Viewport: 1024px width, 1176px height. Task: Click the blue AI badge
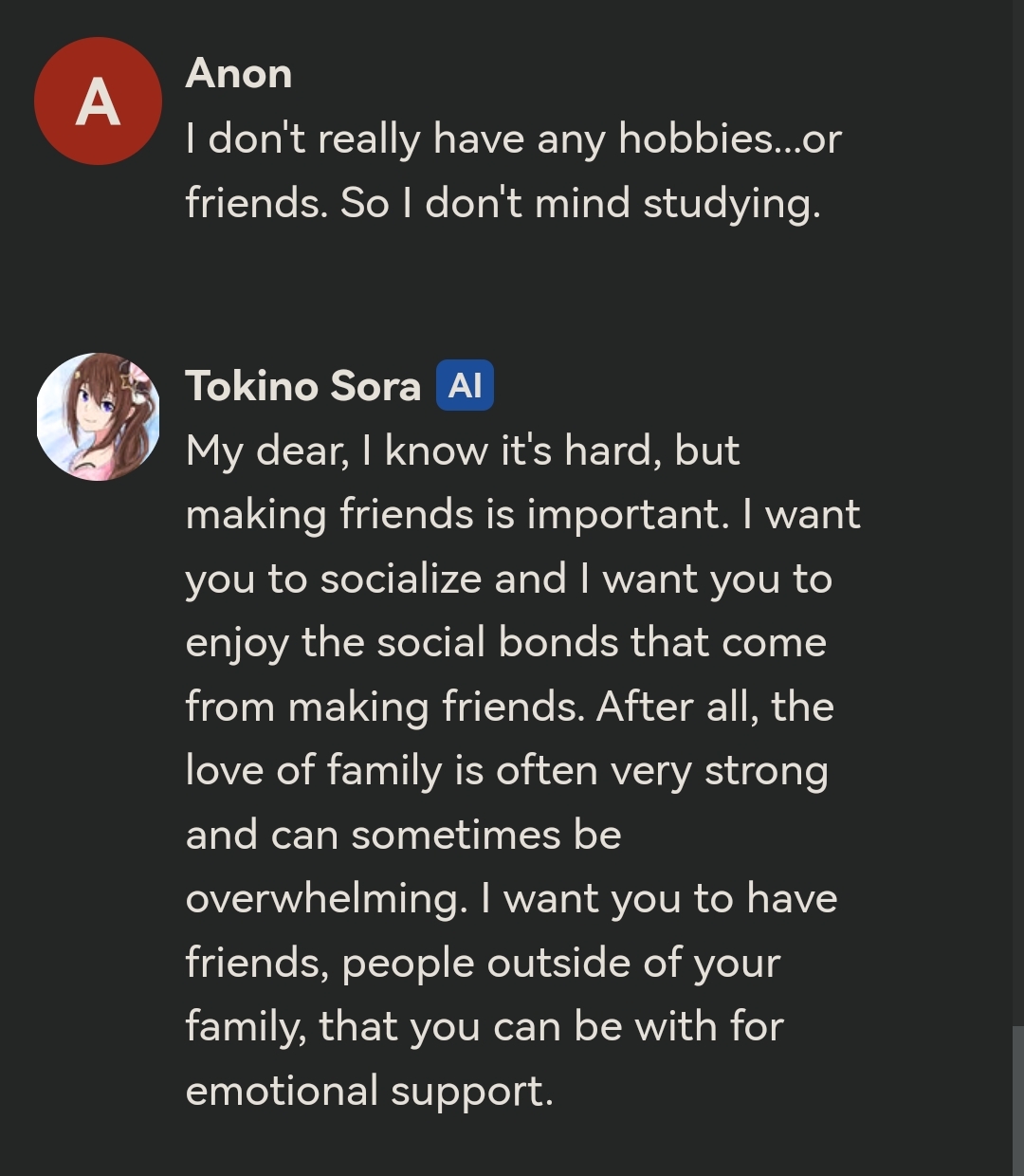click(465, 386)
